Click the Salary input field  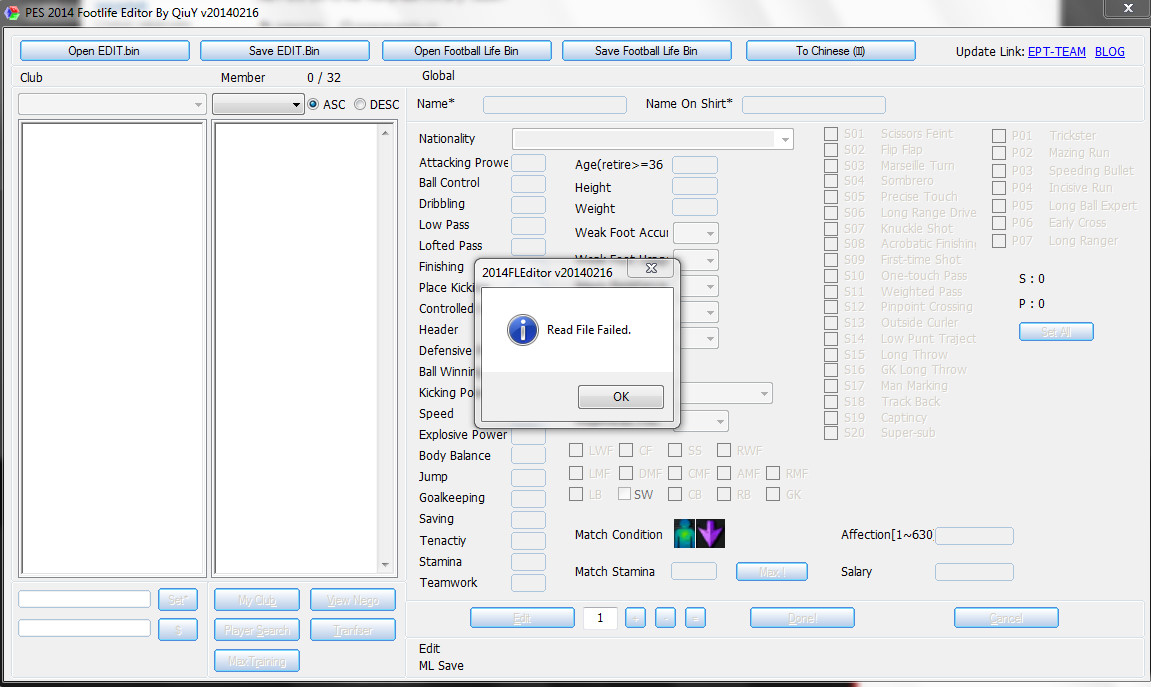tap(974, 572)
